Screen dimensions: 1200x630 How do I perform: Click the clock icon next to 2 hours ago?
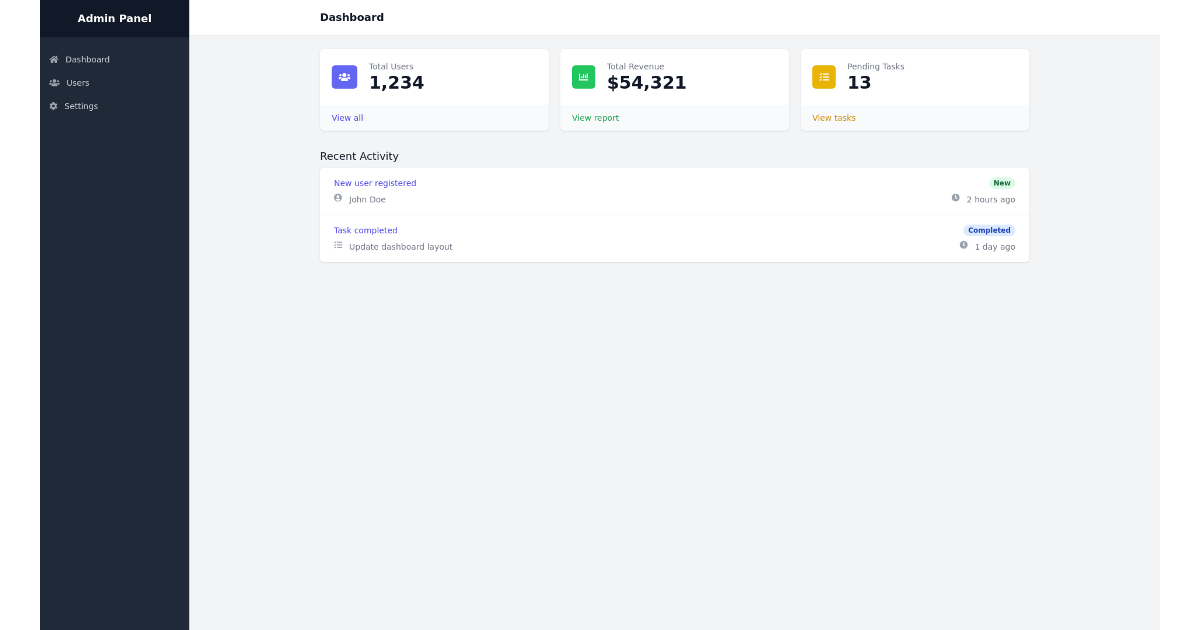pyautogui.click(x=957, y=199)
